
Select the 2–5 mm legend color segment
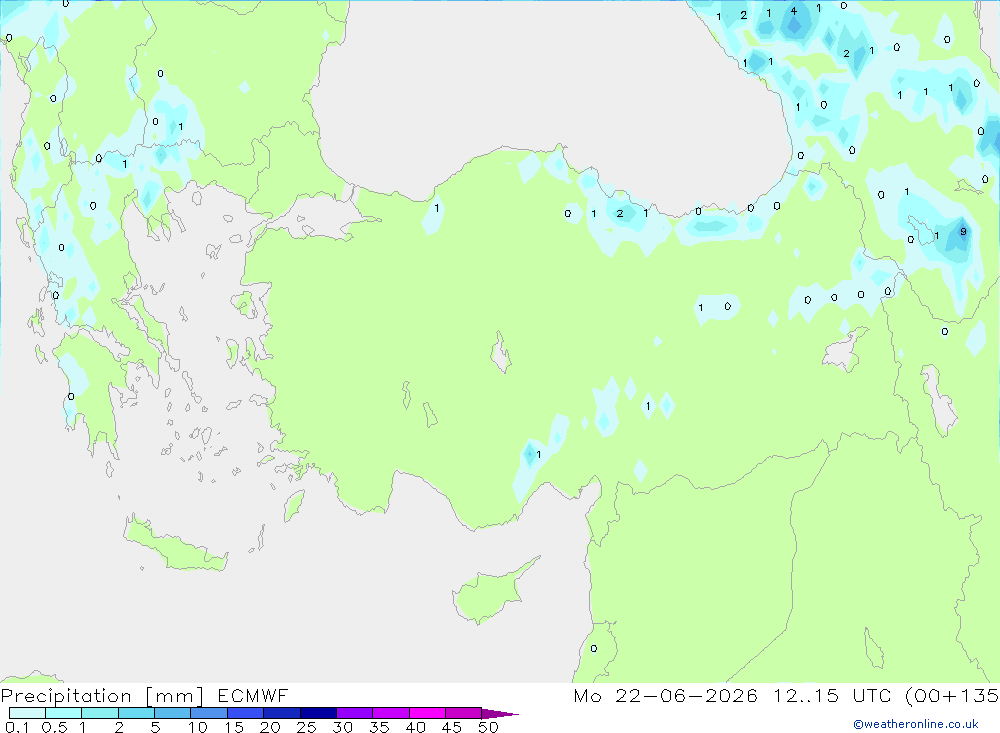pos(136,713)
